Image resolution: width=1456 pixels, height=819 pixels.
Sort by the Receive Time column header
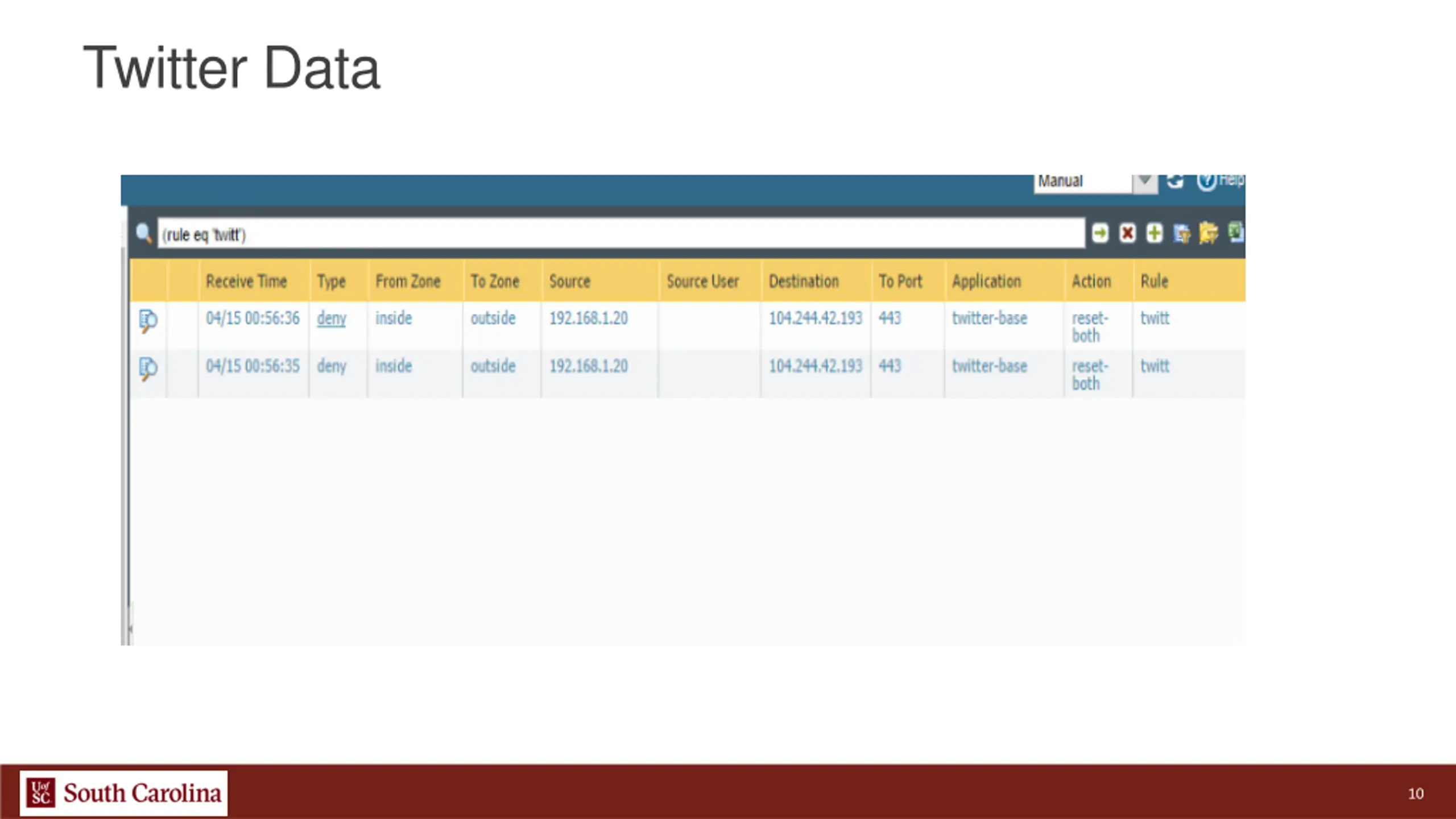pyautogui.click(x=246, y=281)
